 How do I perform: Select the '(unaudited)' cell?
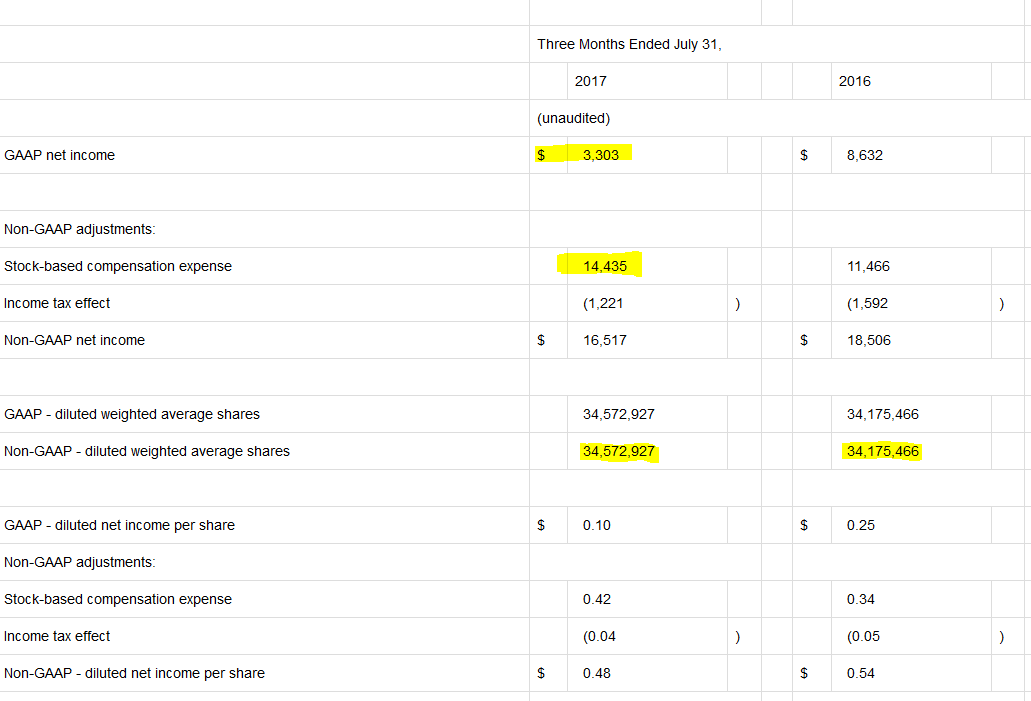tap(573, 118)
